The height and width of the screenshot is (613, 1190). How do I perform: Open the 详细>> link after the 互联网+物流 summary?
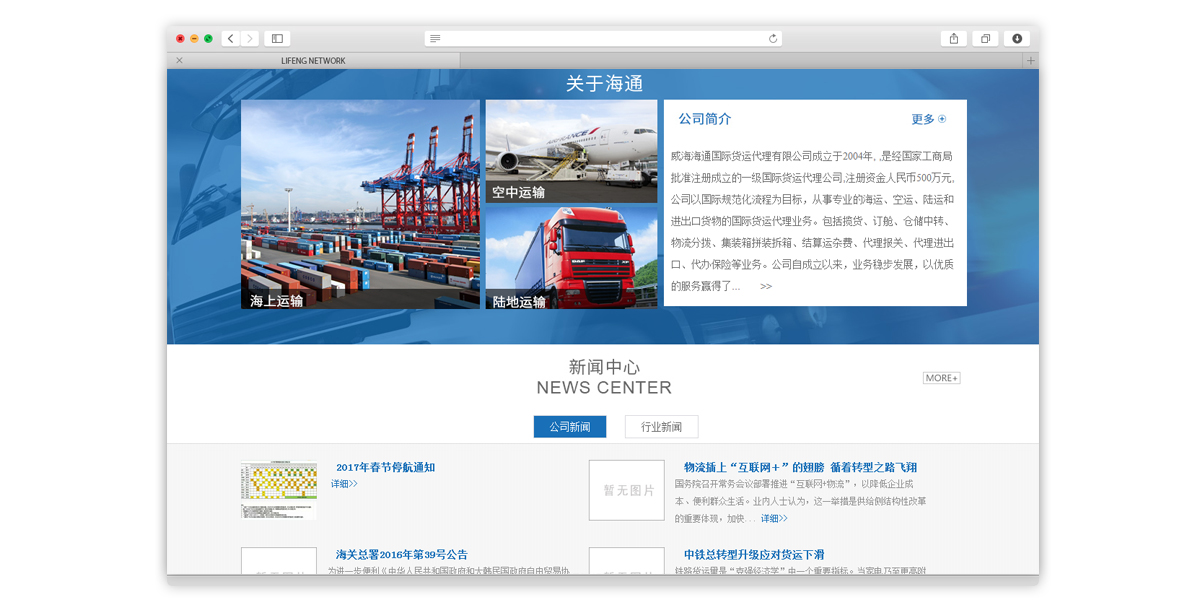[774, 519]
